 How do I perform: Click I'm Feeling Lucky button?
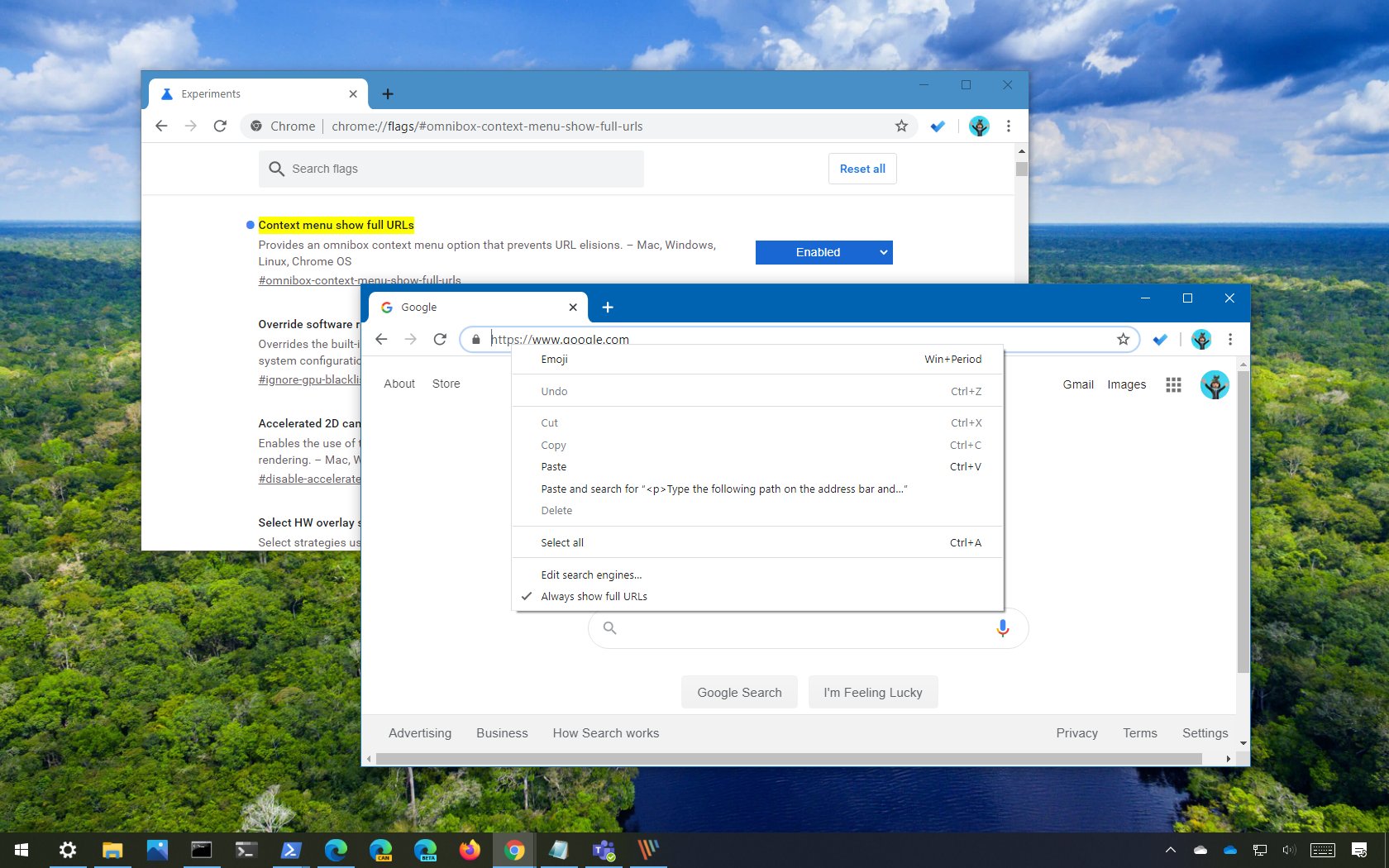(x=872, y=693)
